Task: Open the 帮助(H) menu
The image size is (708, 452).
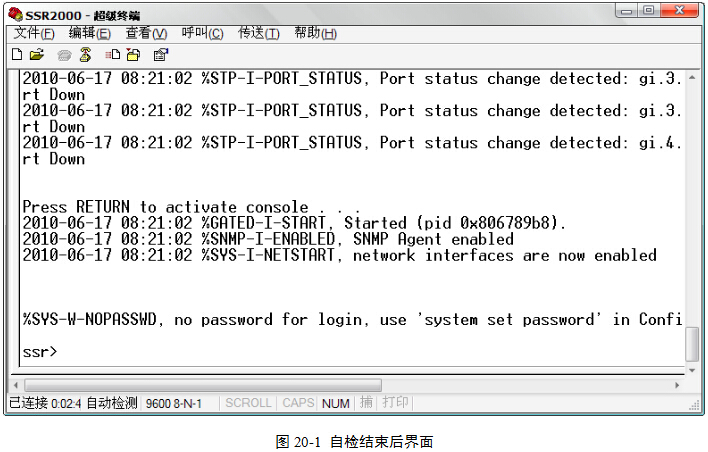Action: 315,33
